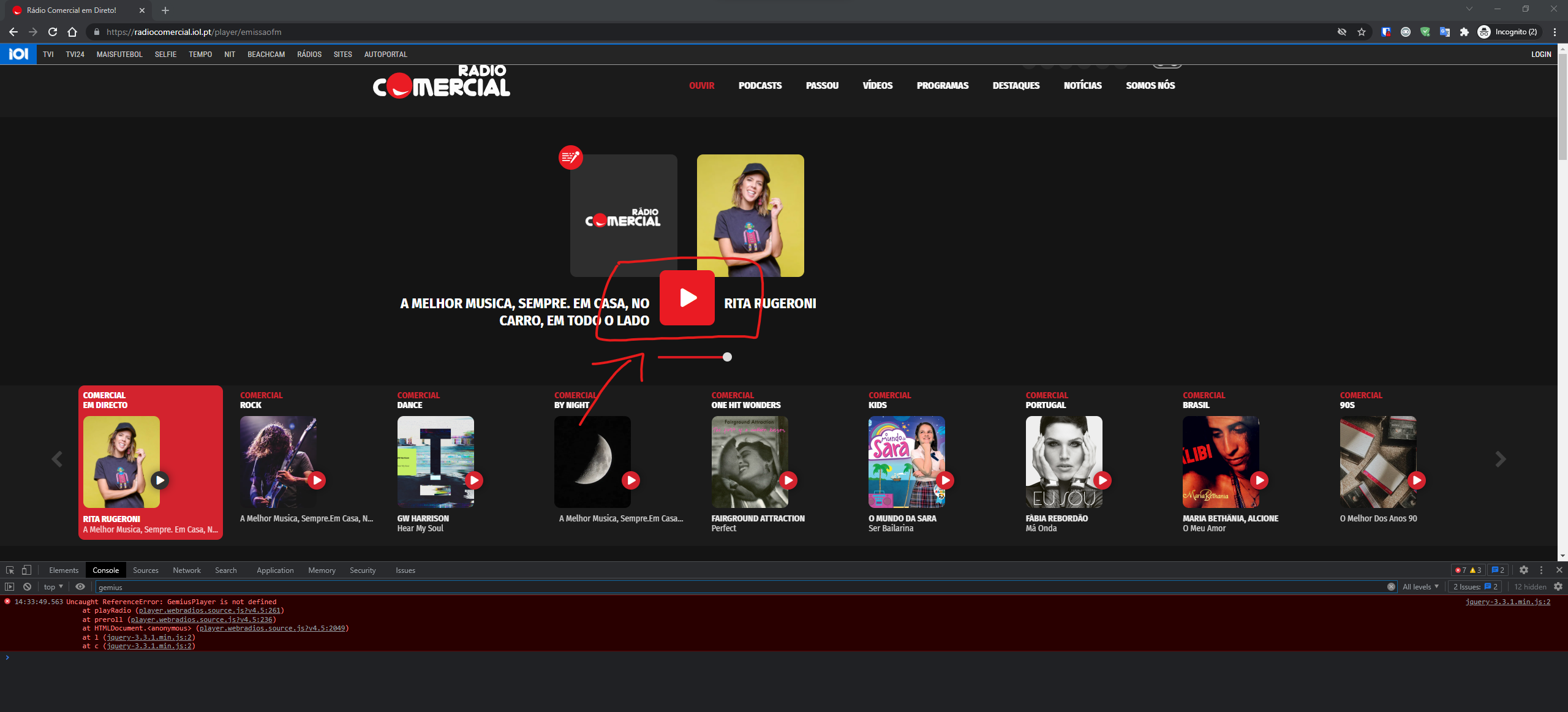
Task: Click the main play button to start the radio
Action: pos(687,298)
